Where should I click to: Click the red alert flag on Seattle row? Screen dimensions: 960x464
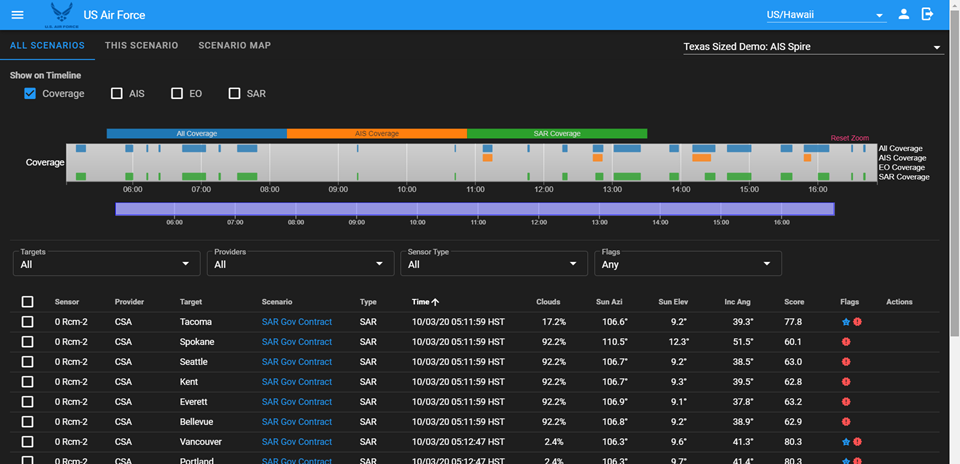click(x=846, y=362)
